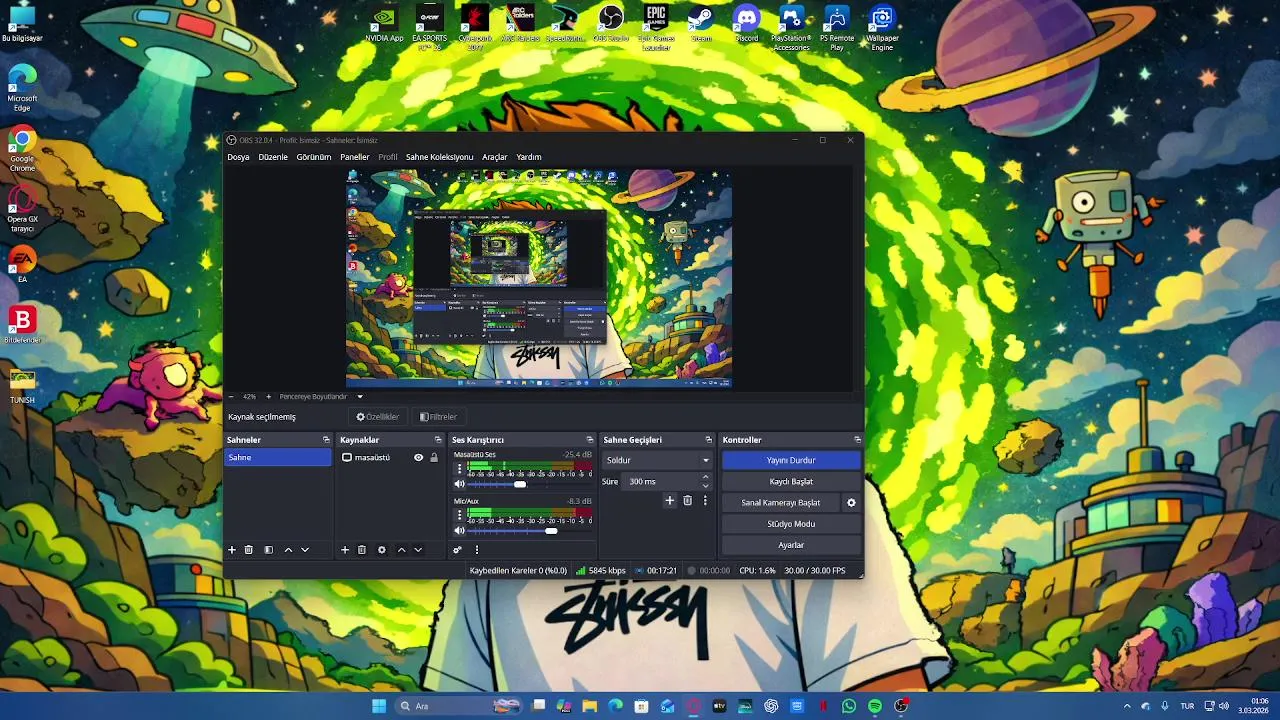Increase Süre duration with up arrow
This screenshot has width=1280, height=720.
pos(705,477)
